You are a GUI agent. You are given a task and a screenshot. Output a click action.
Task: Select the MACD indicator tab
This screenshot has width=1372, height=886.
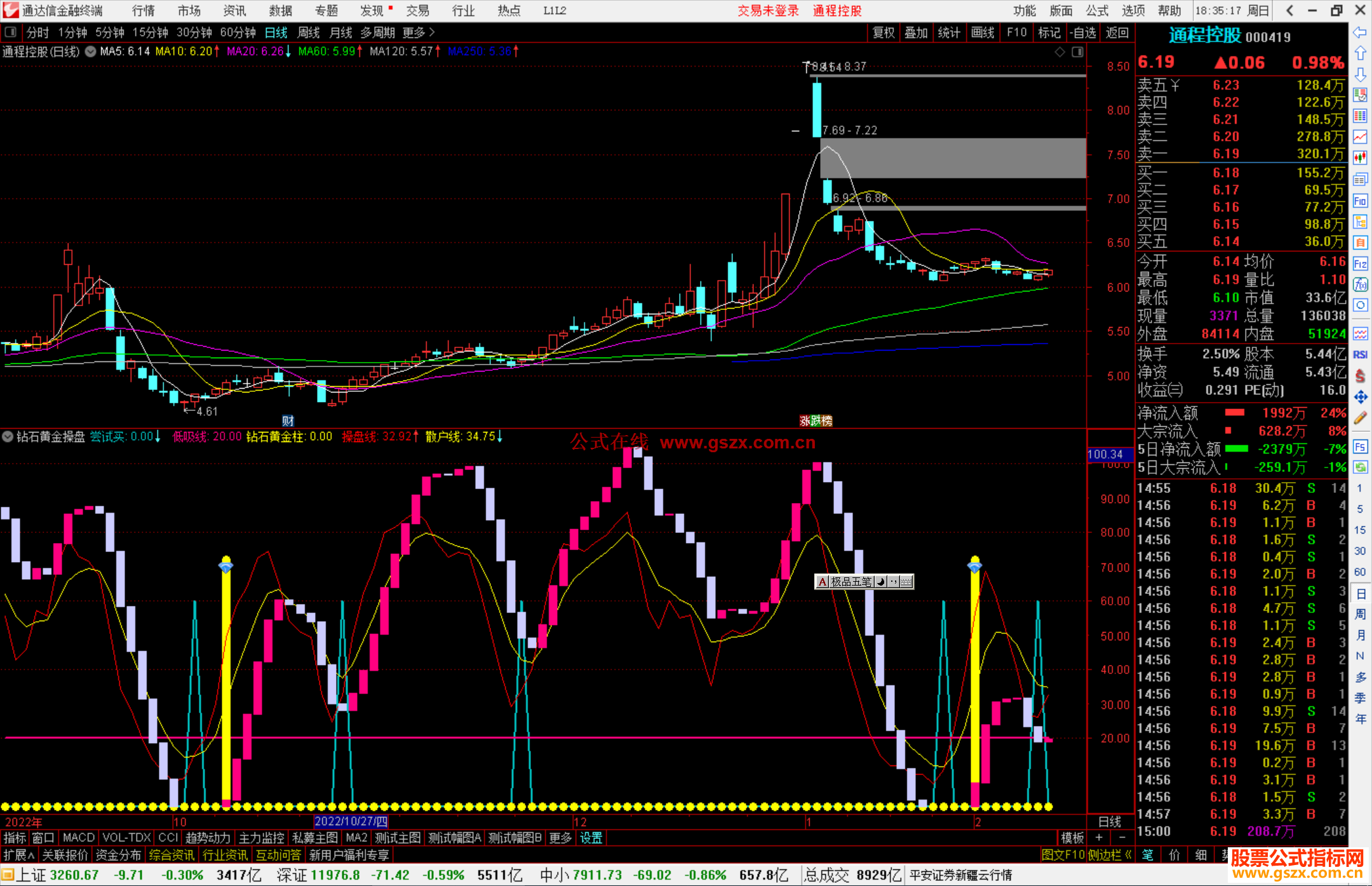coord(79,838)
